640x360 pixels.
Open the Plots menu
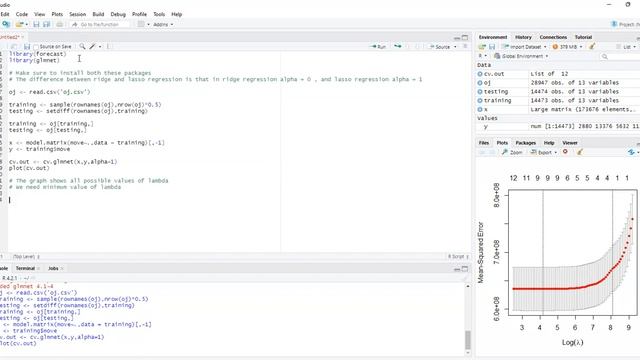pyautogui.click(x=57, y=14)
